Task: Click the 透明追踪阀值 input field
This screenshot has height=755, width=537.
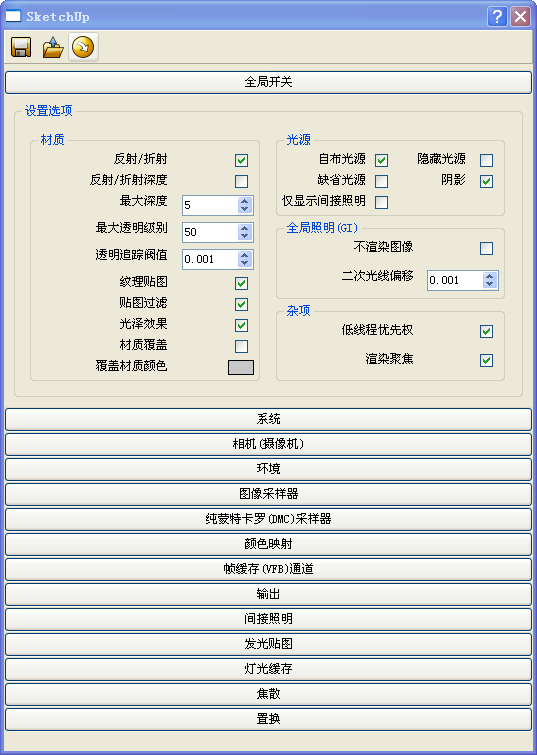Action: (210, 259)
